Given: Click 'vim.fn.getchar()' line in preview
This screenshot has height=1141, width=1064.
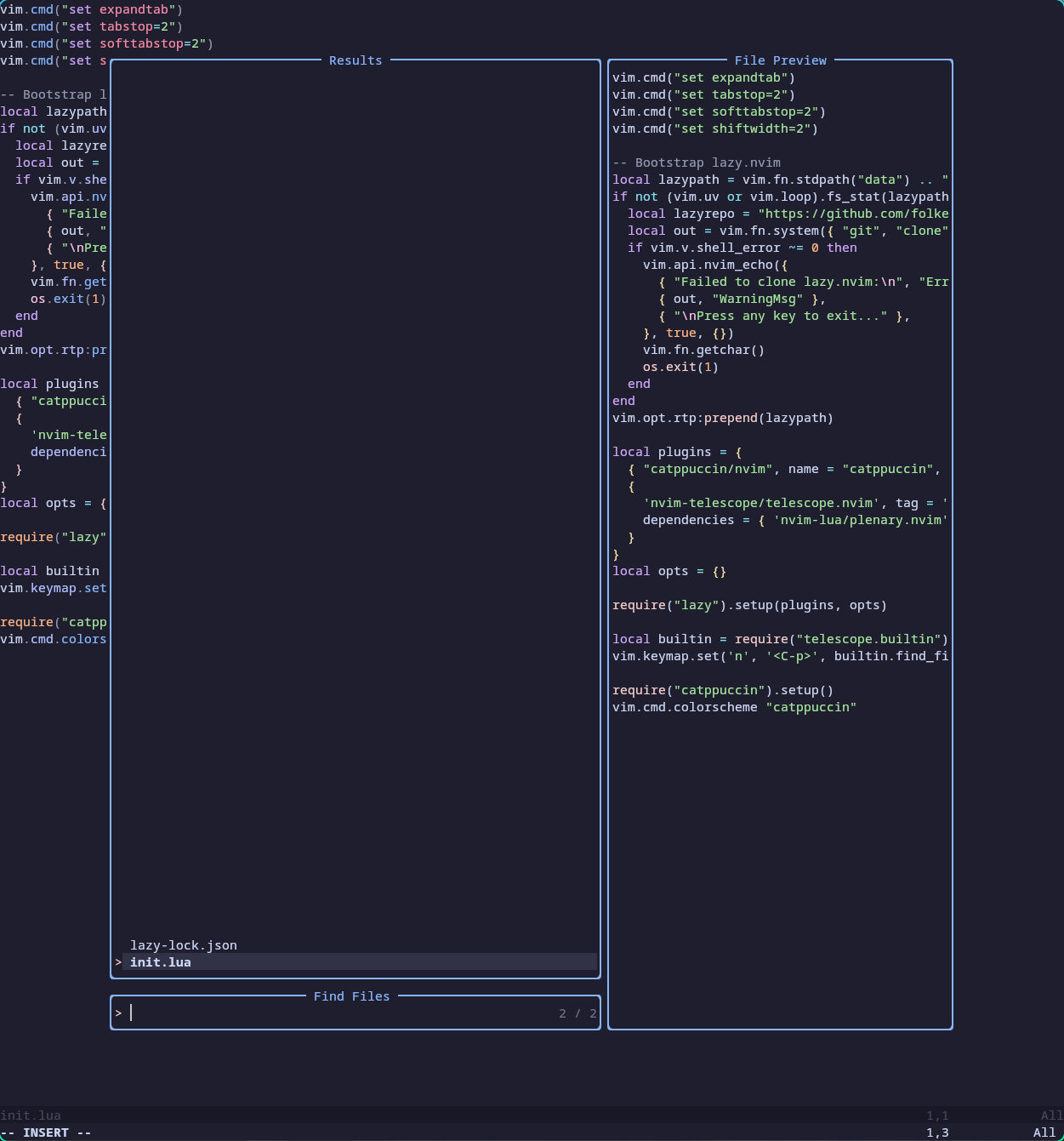Looking at the screenshot, I should click(704, 350).
